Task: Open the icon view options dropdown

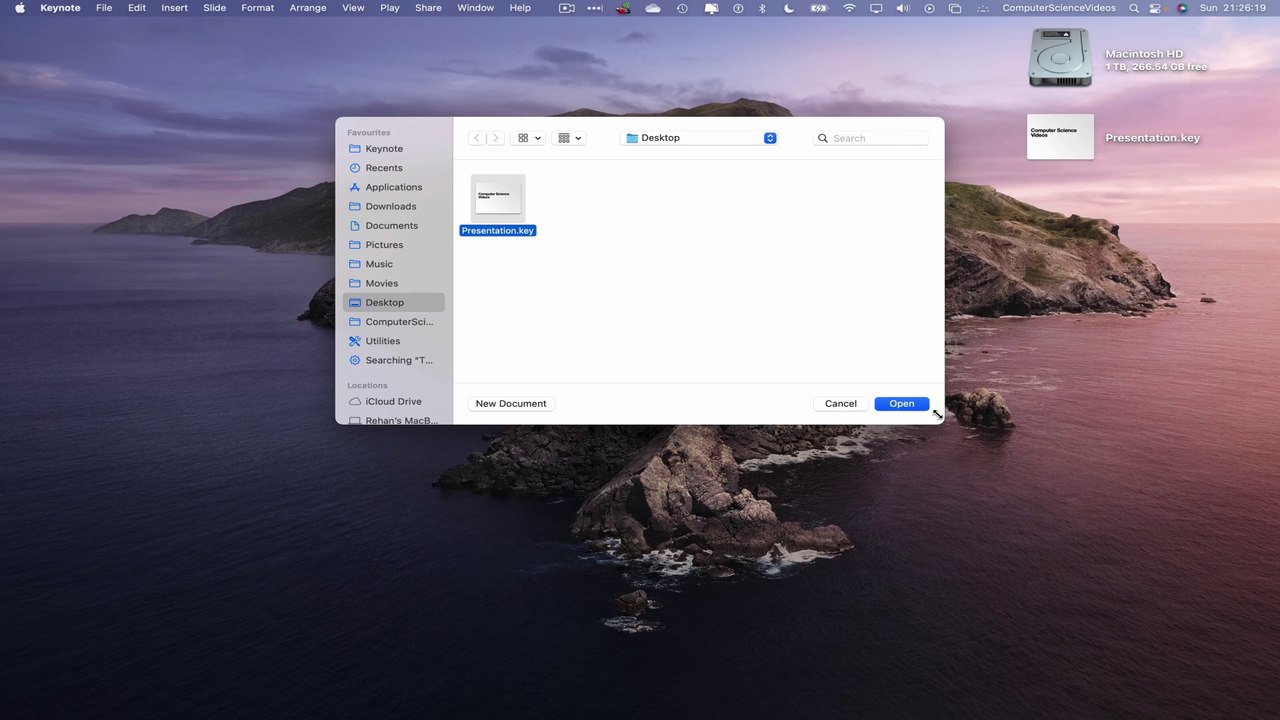Action: tap(528, 138)
